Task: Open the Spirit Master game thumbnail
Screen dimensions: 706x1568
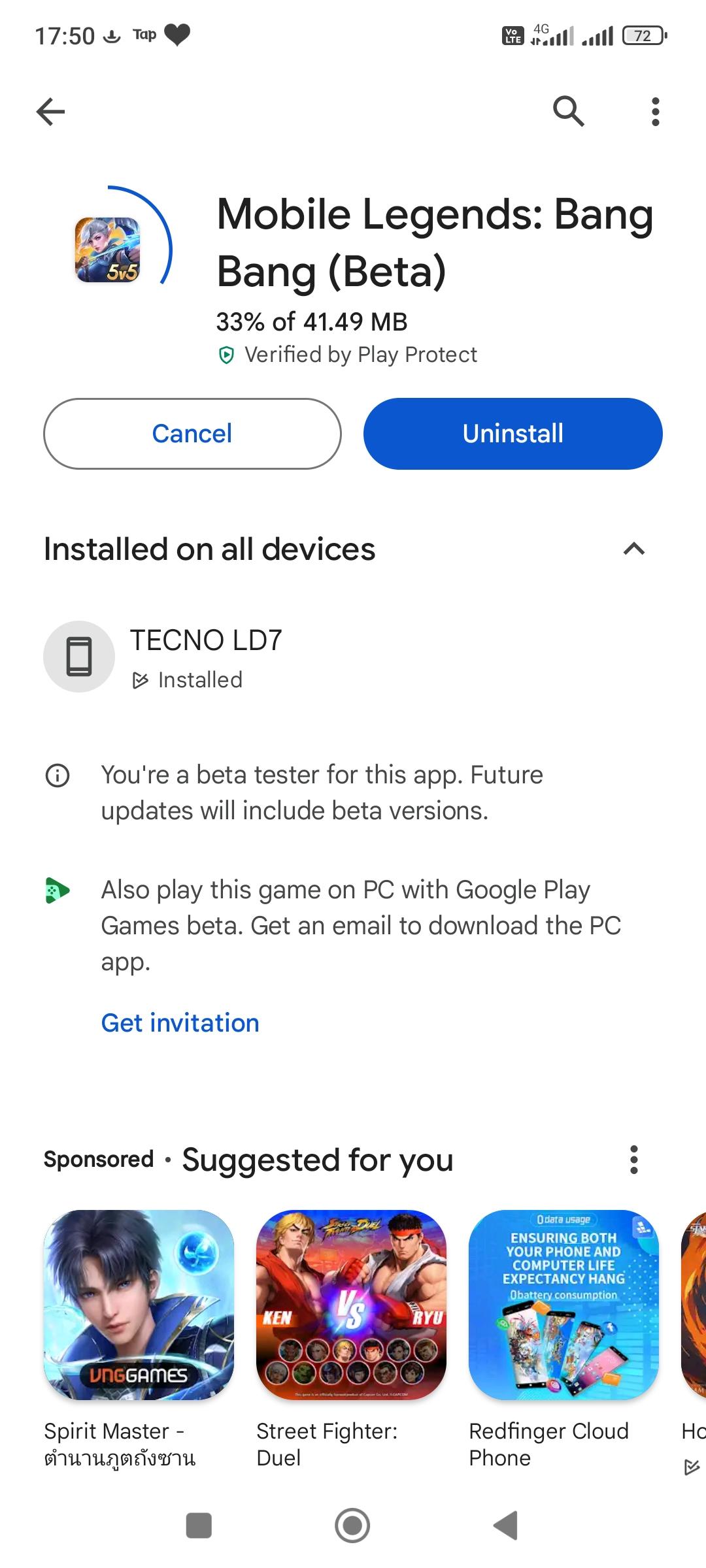Action: coord(139,1305)
